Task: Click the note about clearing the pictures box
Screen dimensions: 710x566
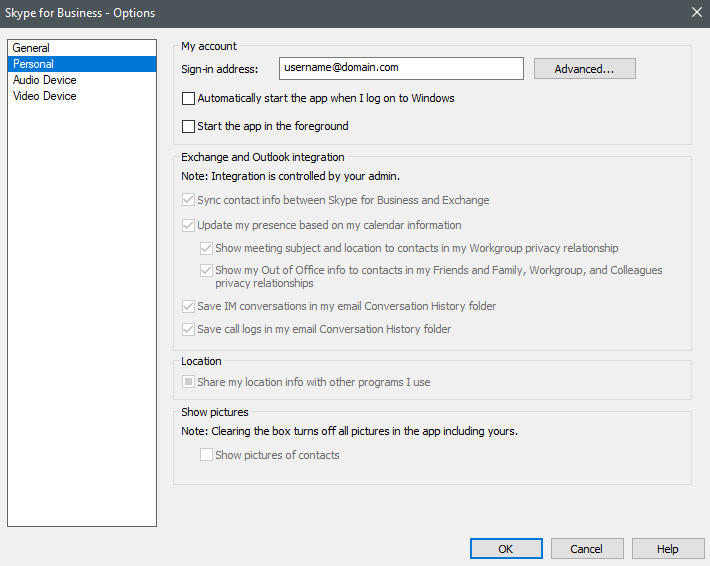Action: (x=349, y=431)
